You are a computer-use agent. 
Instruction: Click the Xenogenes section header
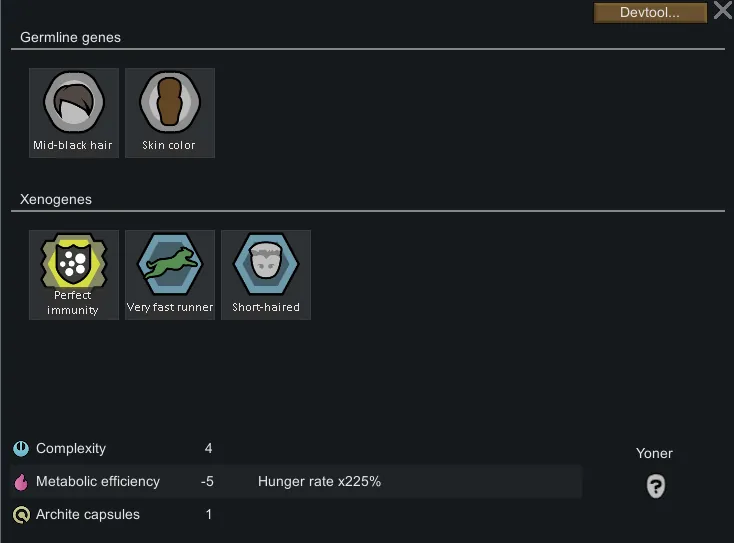(x=56, y=200)
